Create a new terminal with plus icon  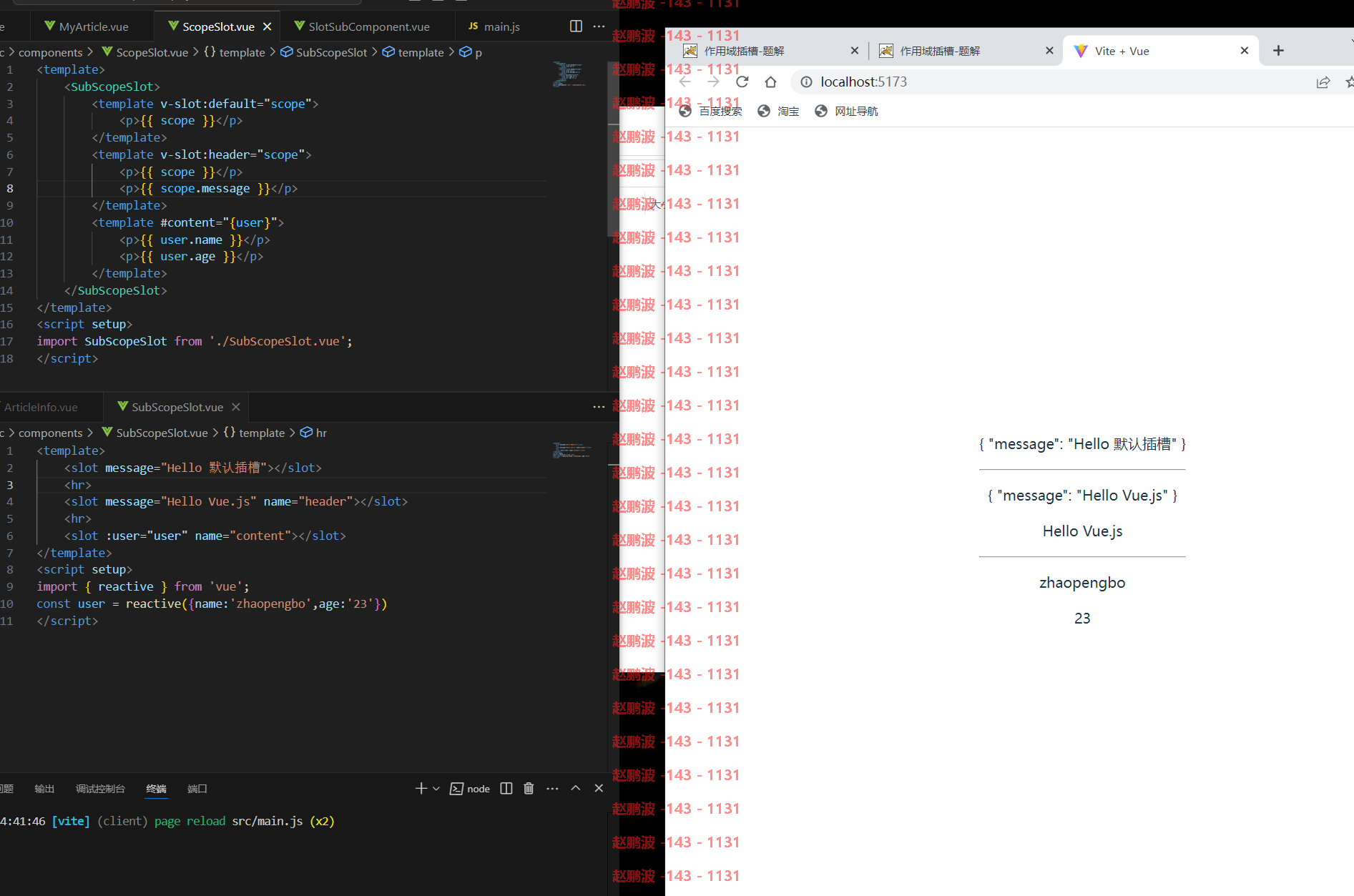coord(421,788)
